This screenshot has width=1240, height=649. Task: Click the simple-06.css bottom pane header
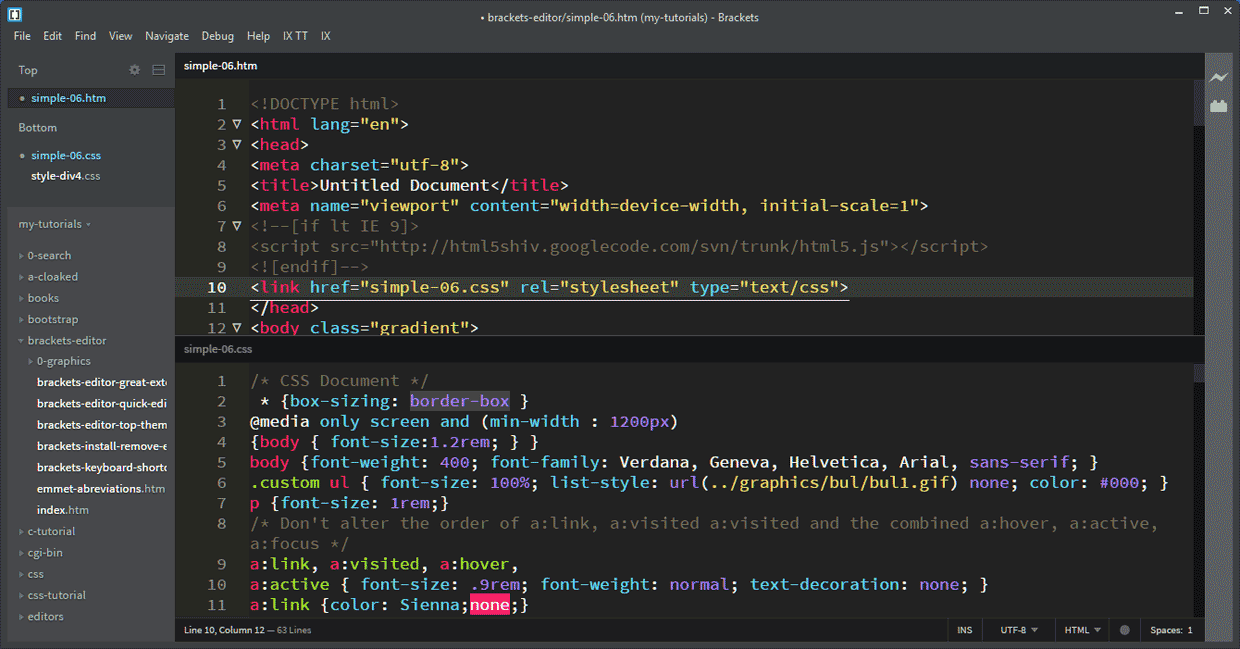tap(218, 349)
